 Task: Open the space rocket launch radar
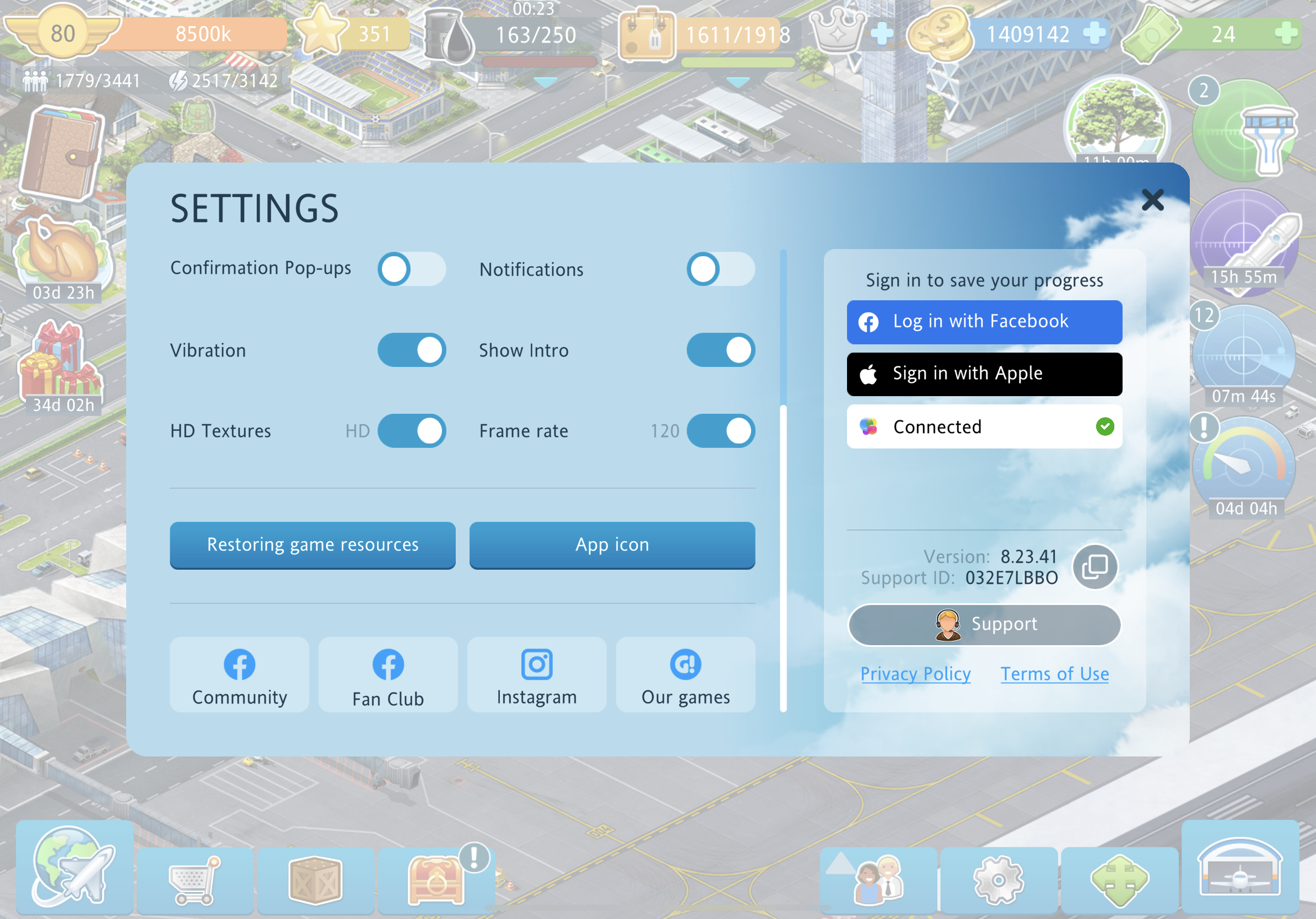click(x=1244, y=242)
